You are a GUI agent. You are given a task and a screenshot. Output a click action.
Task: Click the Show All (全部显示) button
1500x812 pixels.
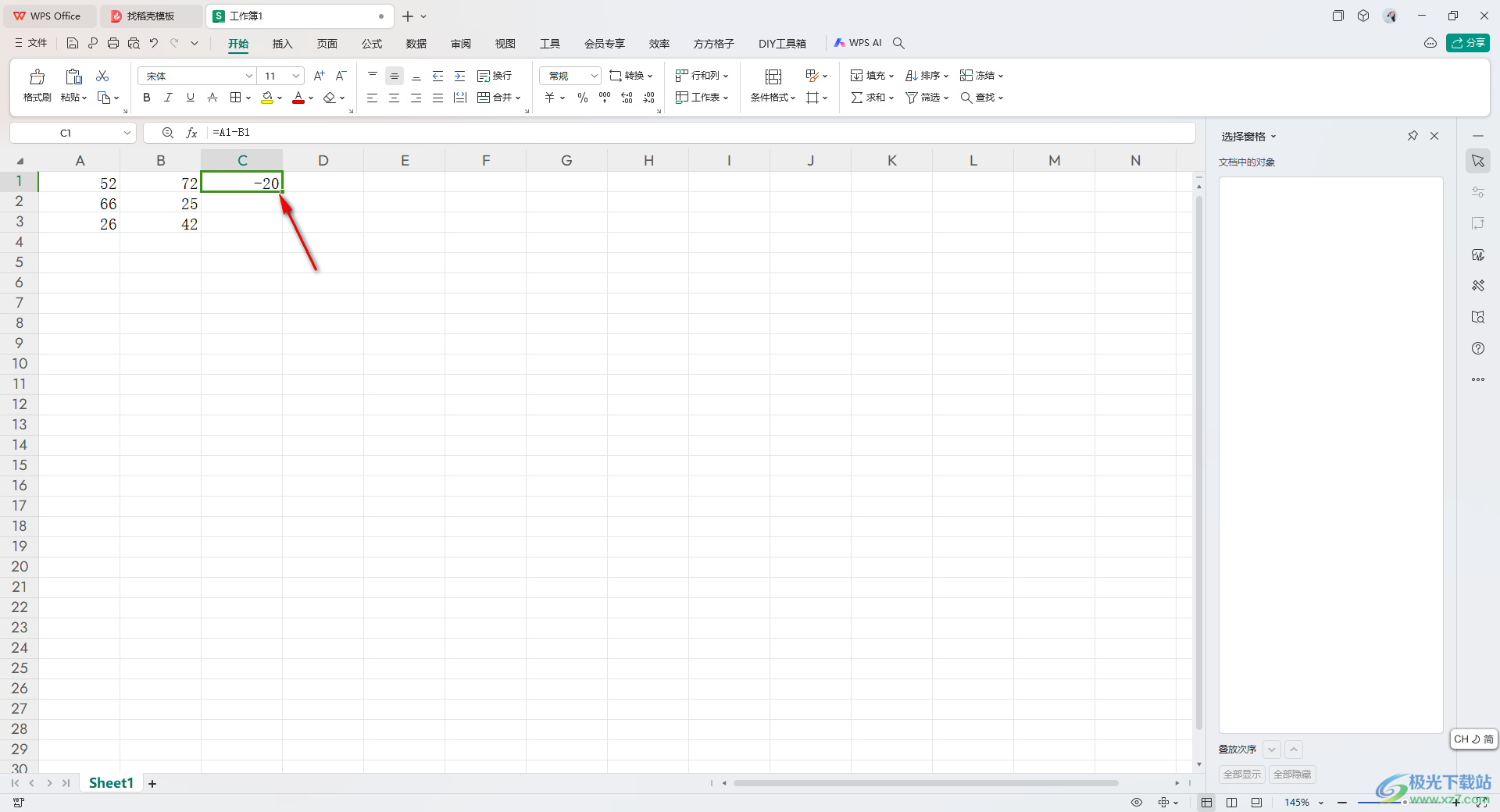point(1242,775)
